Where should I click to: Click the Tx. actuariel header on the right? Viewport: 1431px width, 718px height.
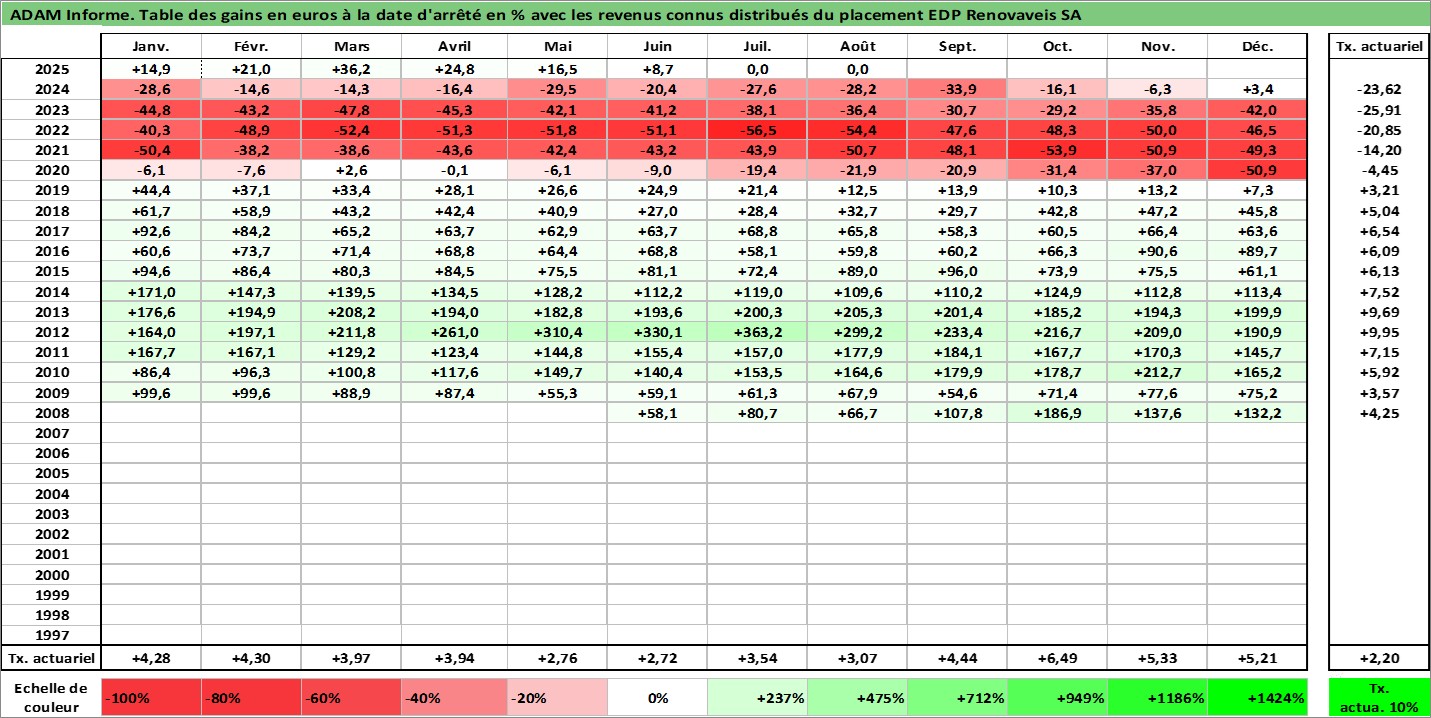point(1379,47)
